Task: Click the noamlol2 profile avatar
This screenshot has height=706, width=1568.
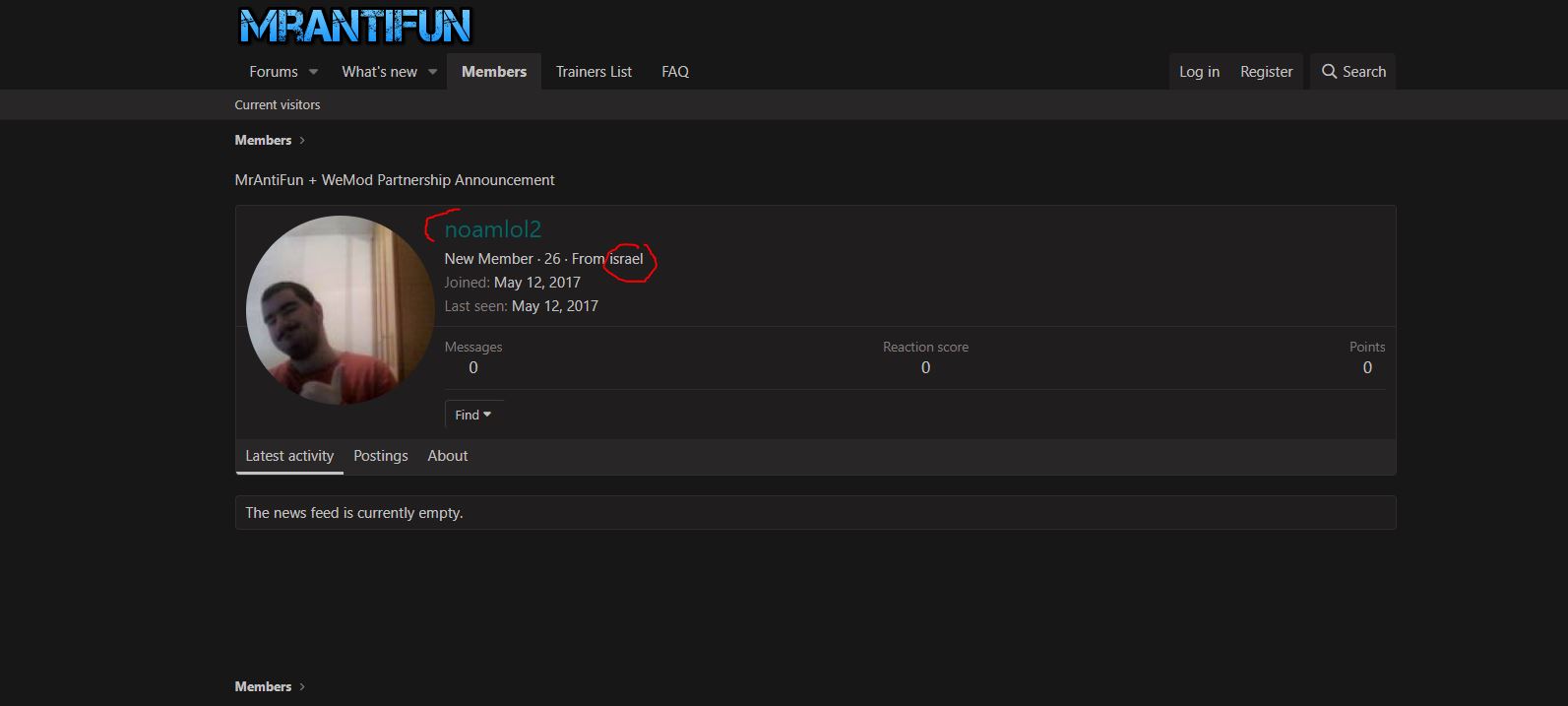Action: (340, 310)
